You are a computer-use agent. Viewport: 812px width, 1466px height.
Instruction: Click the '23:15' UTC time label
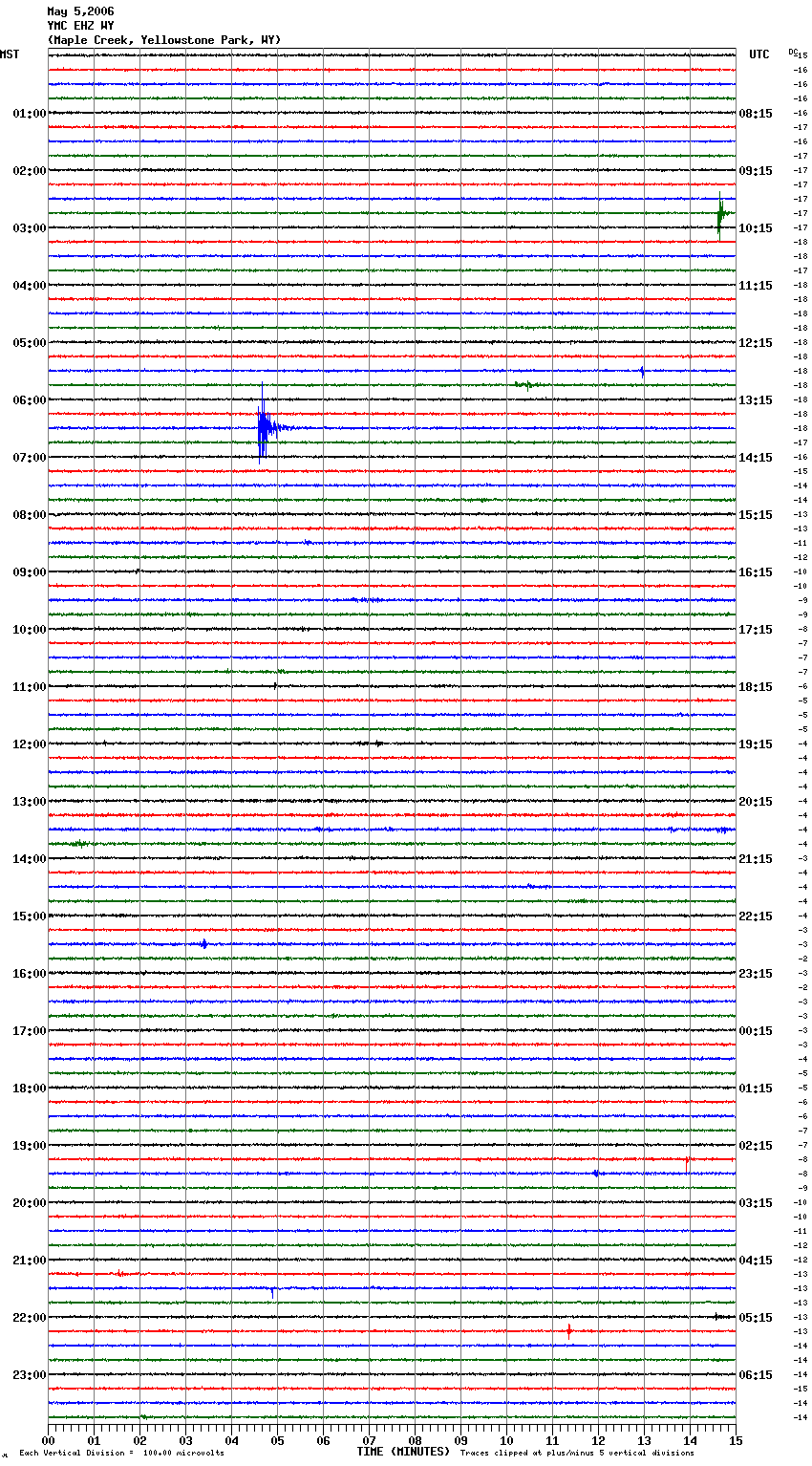click(x=756, y=974)
